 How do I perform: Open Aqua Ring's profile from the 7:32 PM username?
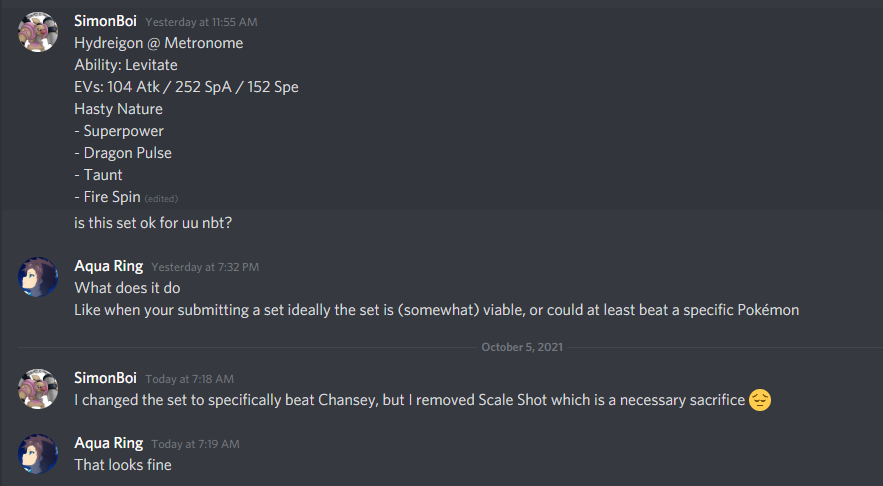point(109,266)
